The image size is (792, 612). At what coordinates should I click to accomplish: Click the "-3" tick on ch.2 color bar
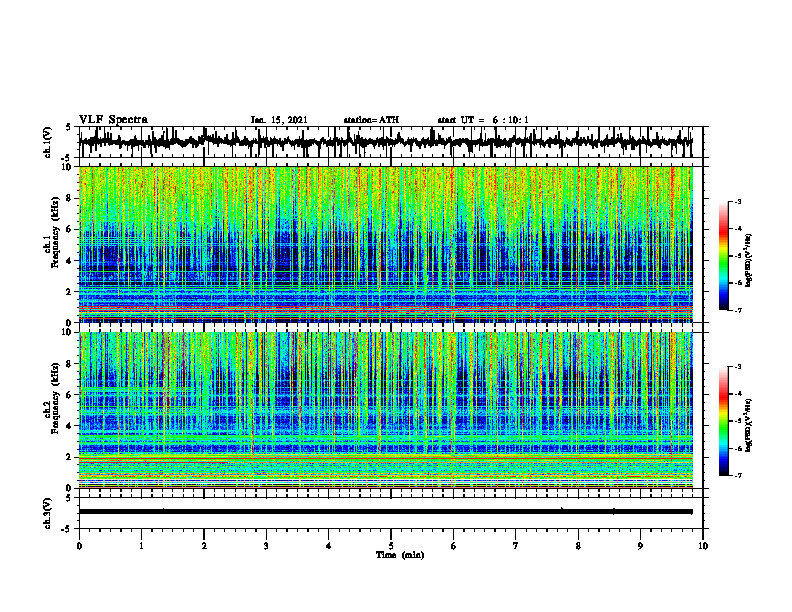(737, 367)
